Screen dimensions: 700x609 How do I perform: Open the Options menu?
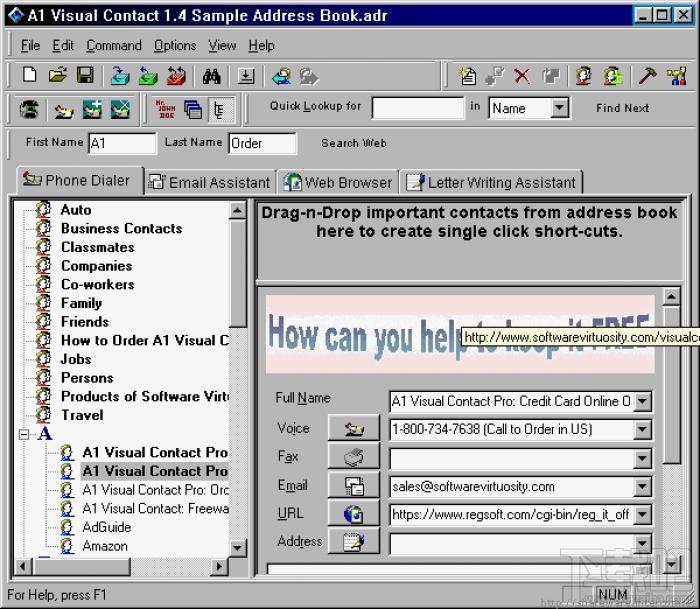pyautogui.click(x=175, y=46)
